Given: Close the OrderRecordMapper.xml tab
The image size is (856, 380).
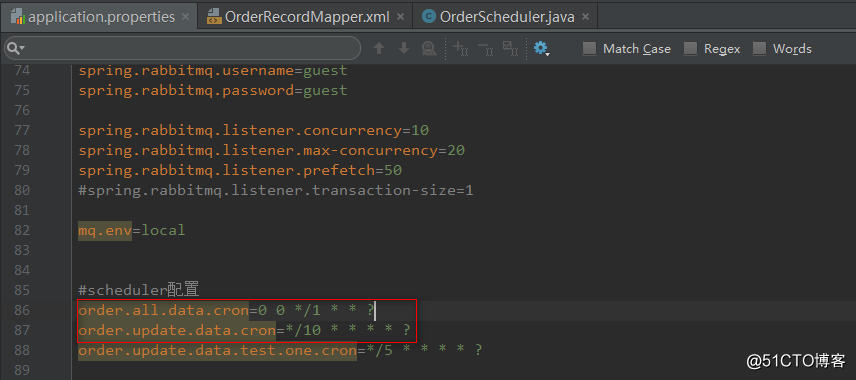Looking at the screenshot, I should (x=401, y=17).
